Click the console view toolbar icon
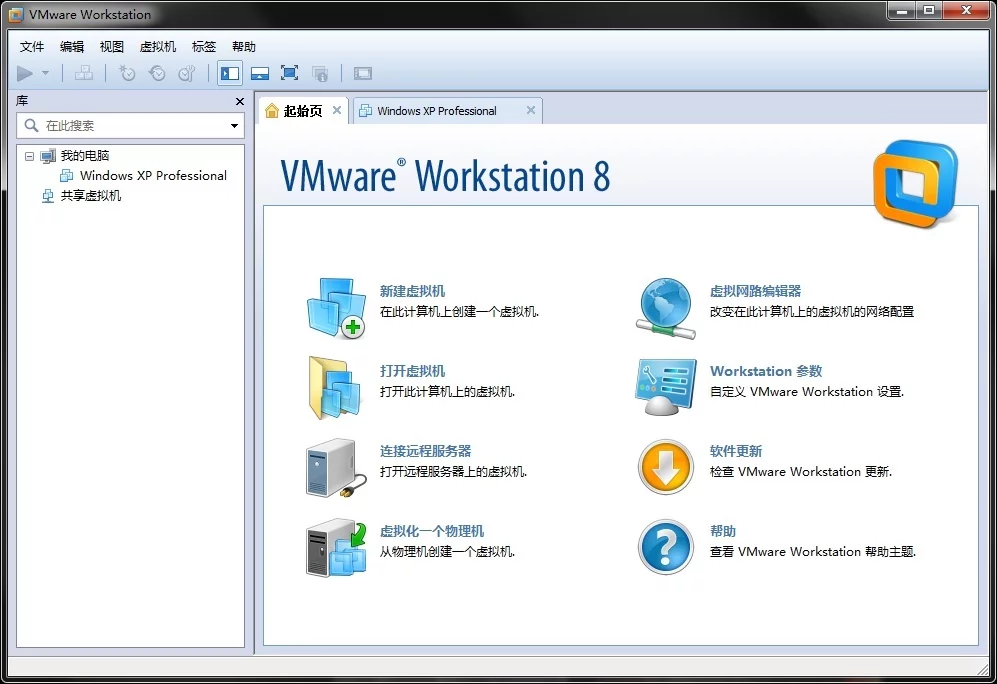This screenshot has width=997, height=684. 363,74
